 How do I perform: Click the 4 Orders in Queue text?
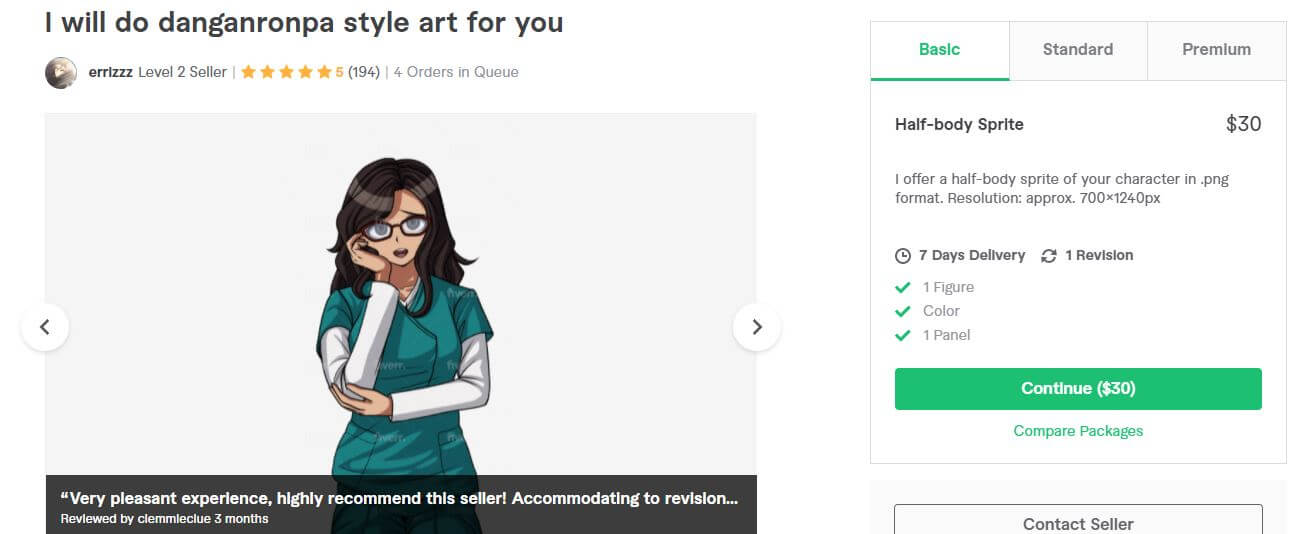(x=456, y=72)
